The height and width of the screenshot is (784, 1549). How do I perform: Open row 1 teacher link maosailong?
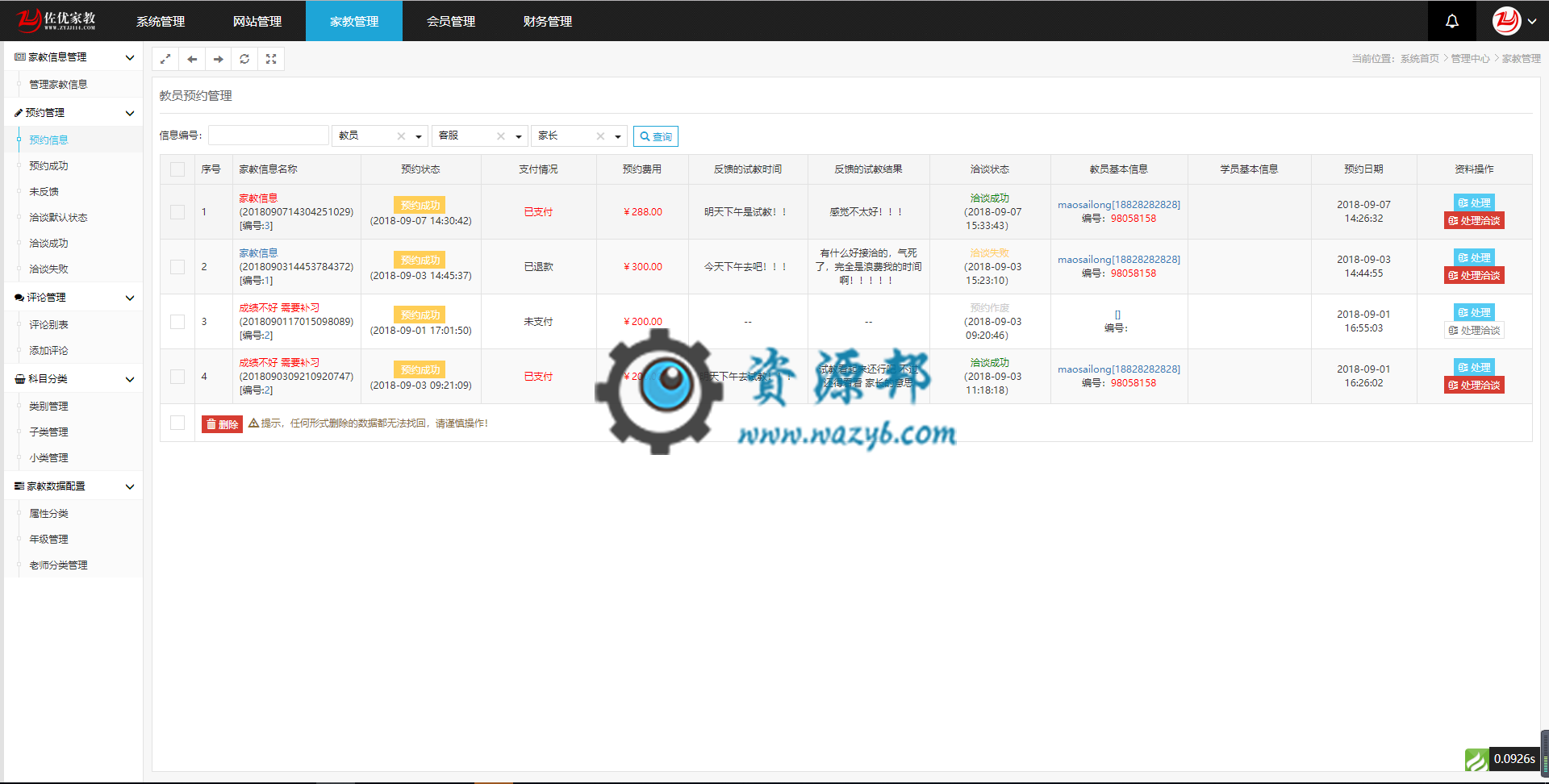tap(1119, 205)
